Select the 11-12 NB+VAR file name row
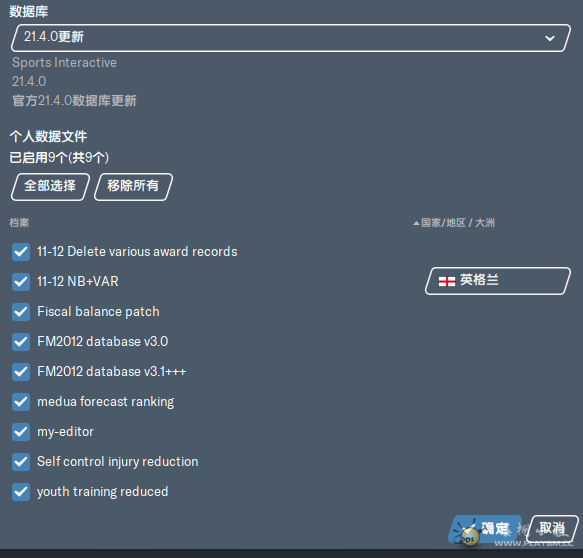The image size is (583, 558). tap(78, 281)
